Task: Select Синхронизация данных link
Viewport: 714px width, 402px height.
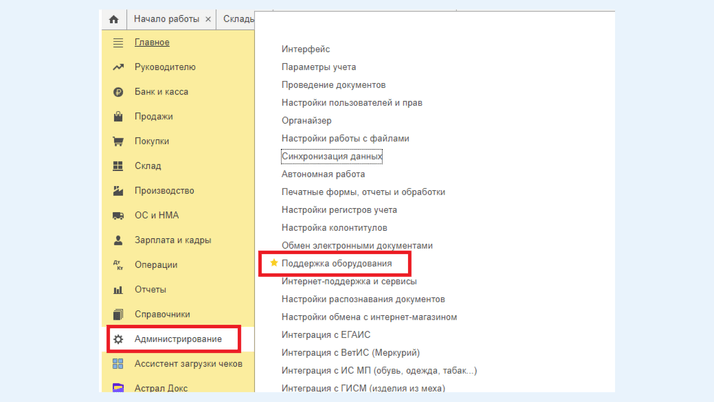Action: coord(332,156)
